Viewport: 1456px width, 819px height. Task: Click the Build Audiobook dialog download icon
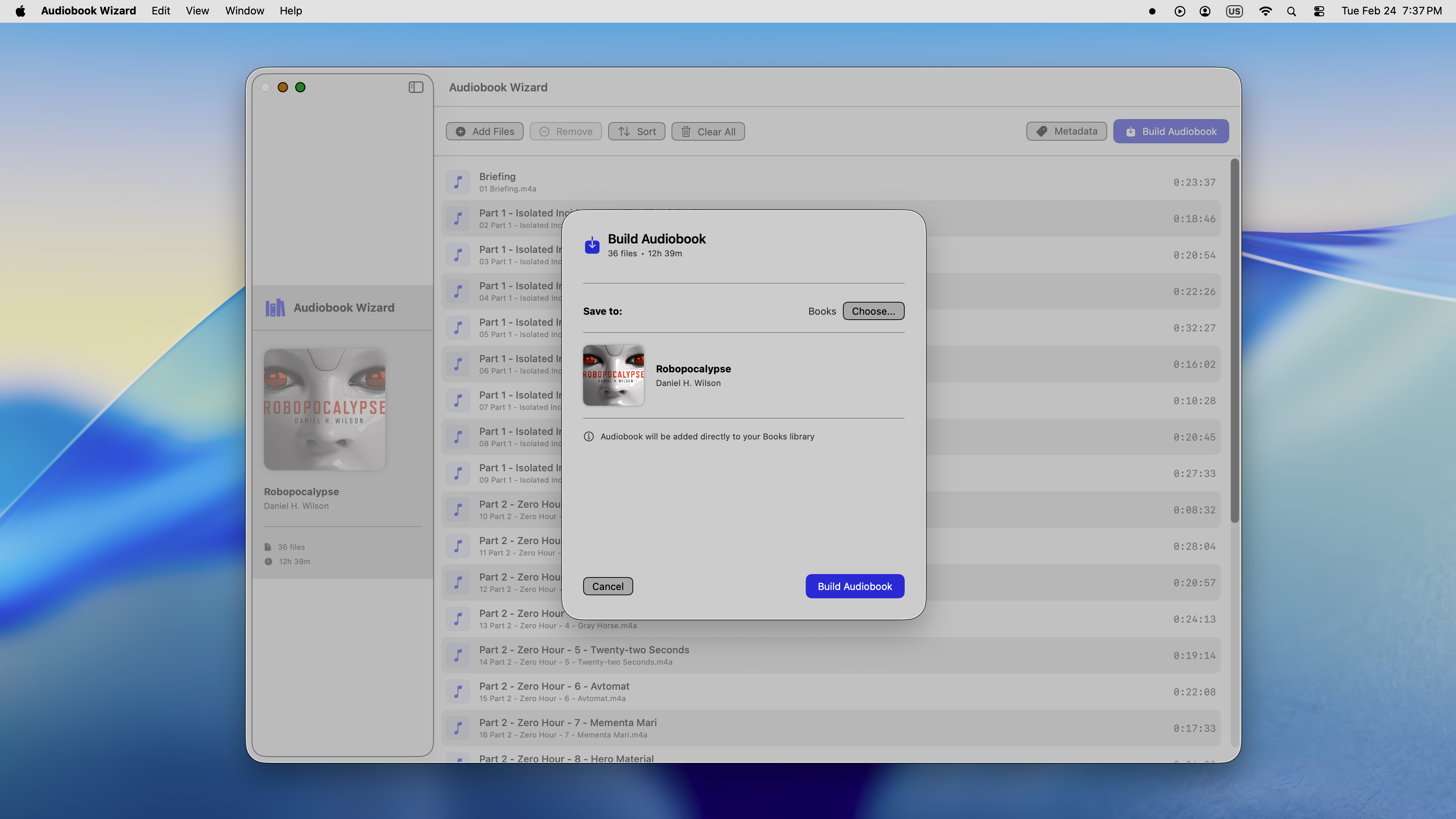click(592, 245)
